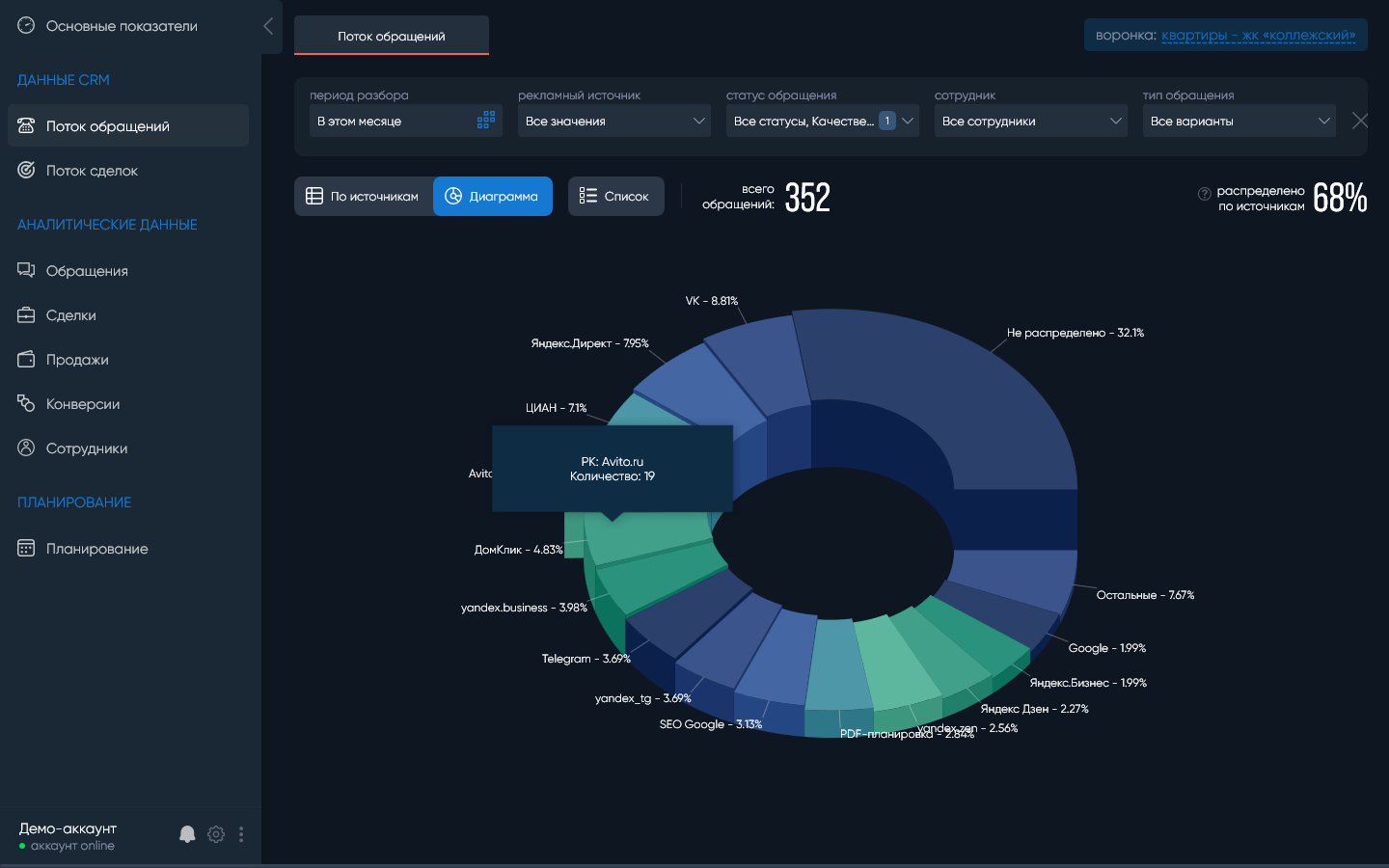Collapse the sidebar with the left chevron

click(268, 26)
